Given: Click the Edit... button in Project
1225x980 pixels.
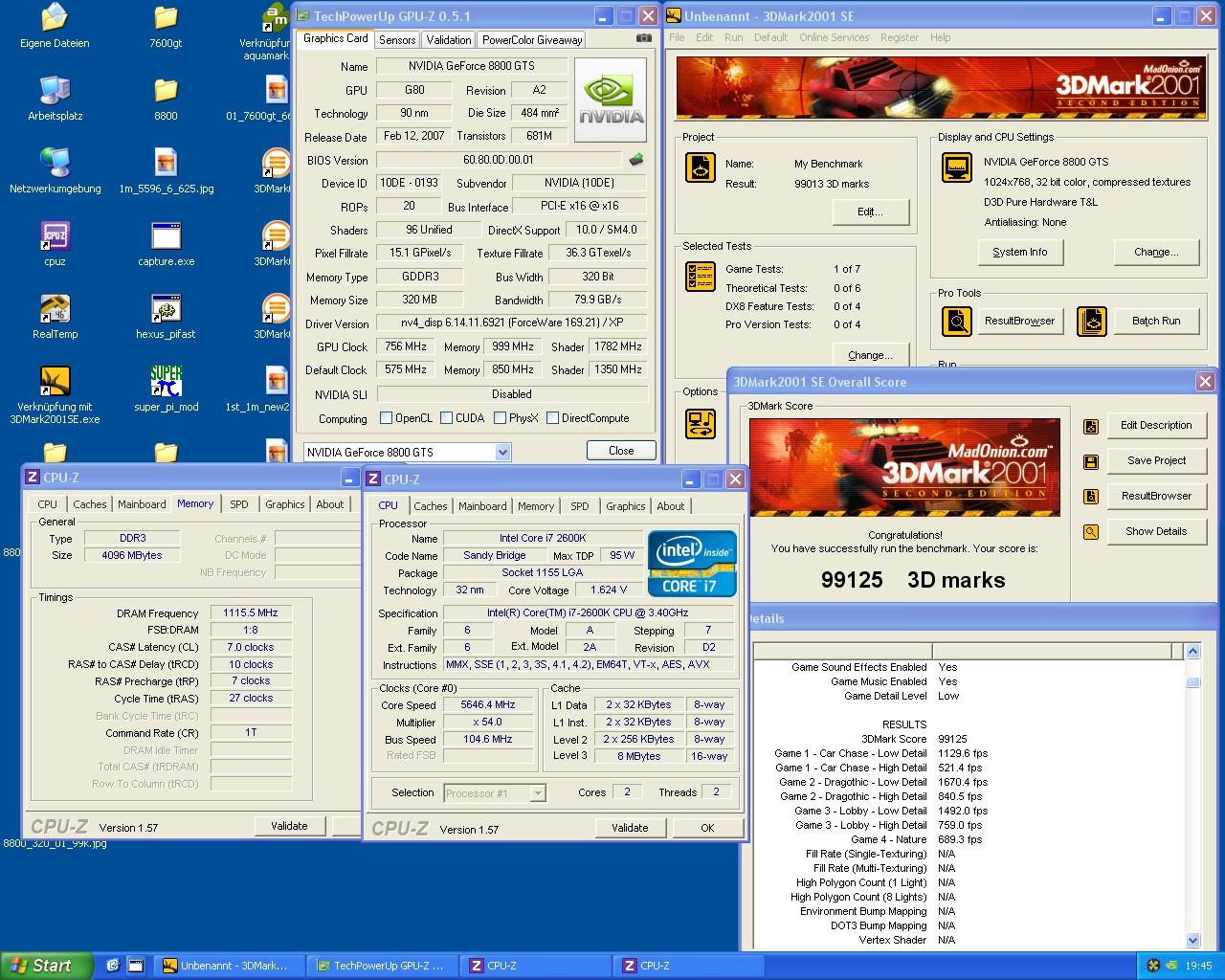Looking at the screenshot, I should 869,212.
